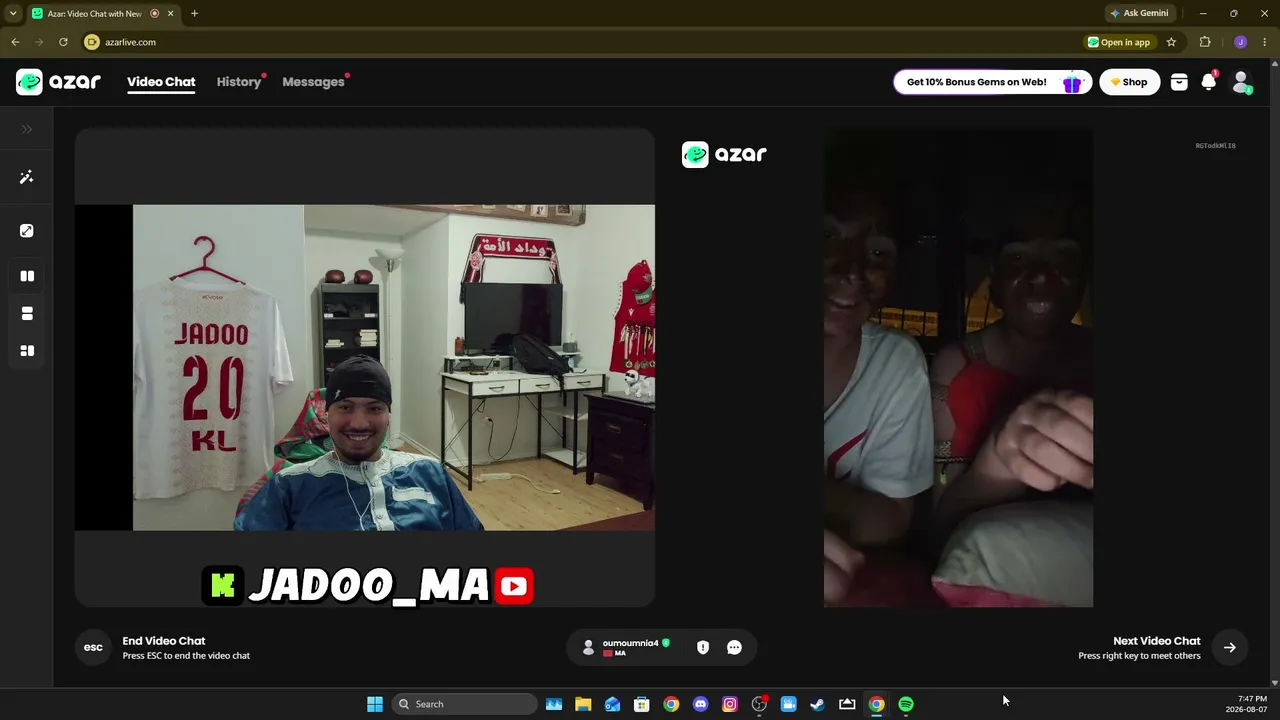Click the taskbar Search box
The image size is (1280, 720).
click(464, 704)
